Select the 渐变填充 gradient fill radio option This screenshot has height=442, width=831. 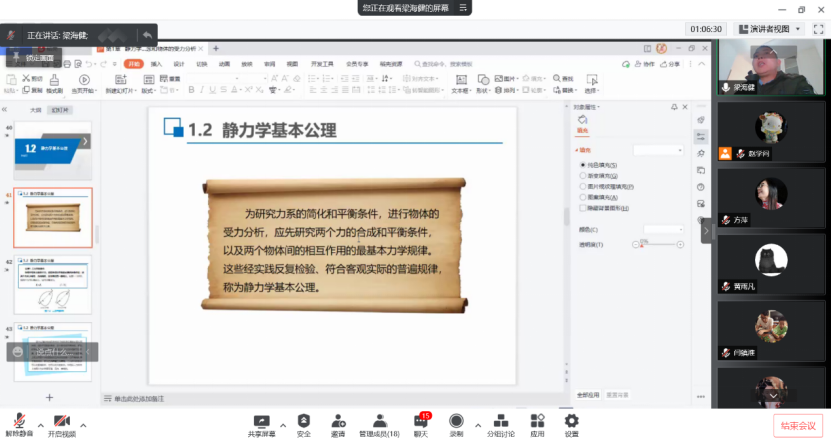(x=583, y=175)
